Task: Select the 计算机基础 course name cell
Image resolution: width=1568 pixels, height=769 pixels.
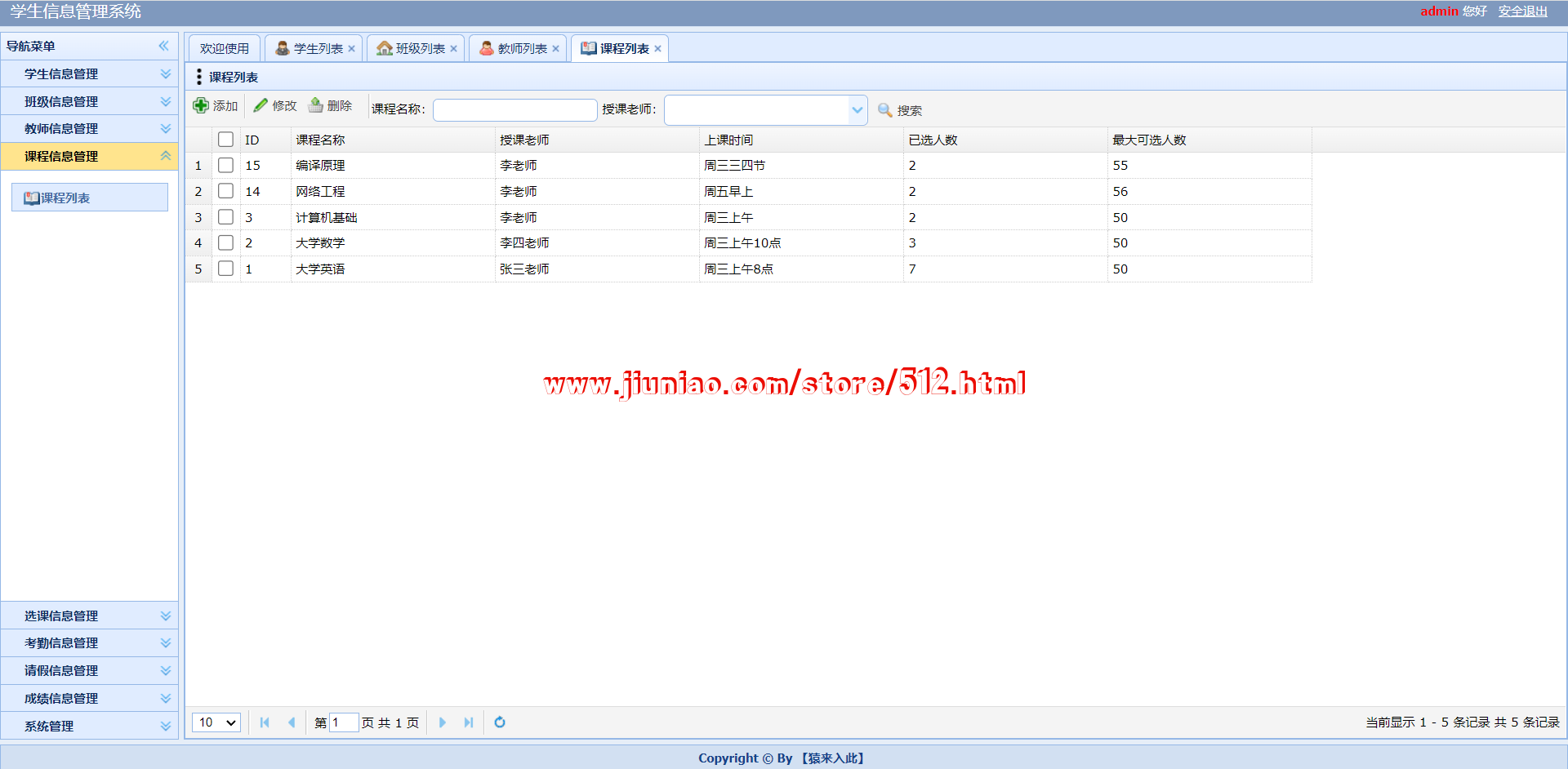Action: [x=394, y=218]
